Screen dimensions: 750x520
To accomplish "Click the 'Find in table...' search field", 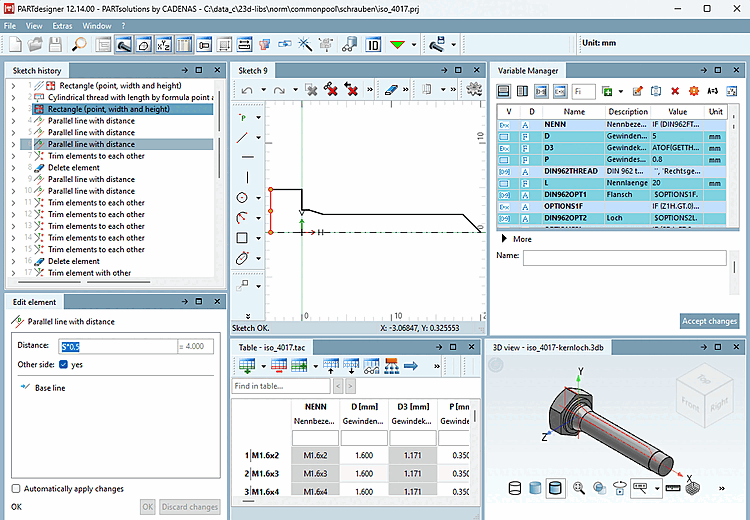I will click(281, 386).
